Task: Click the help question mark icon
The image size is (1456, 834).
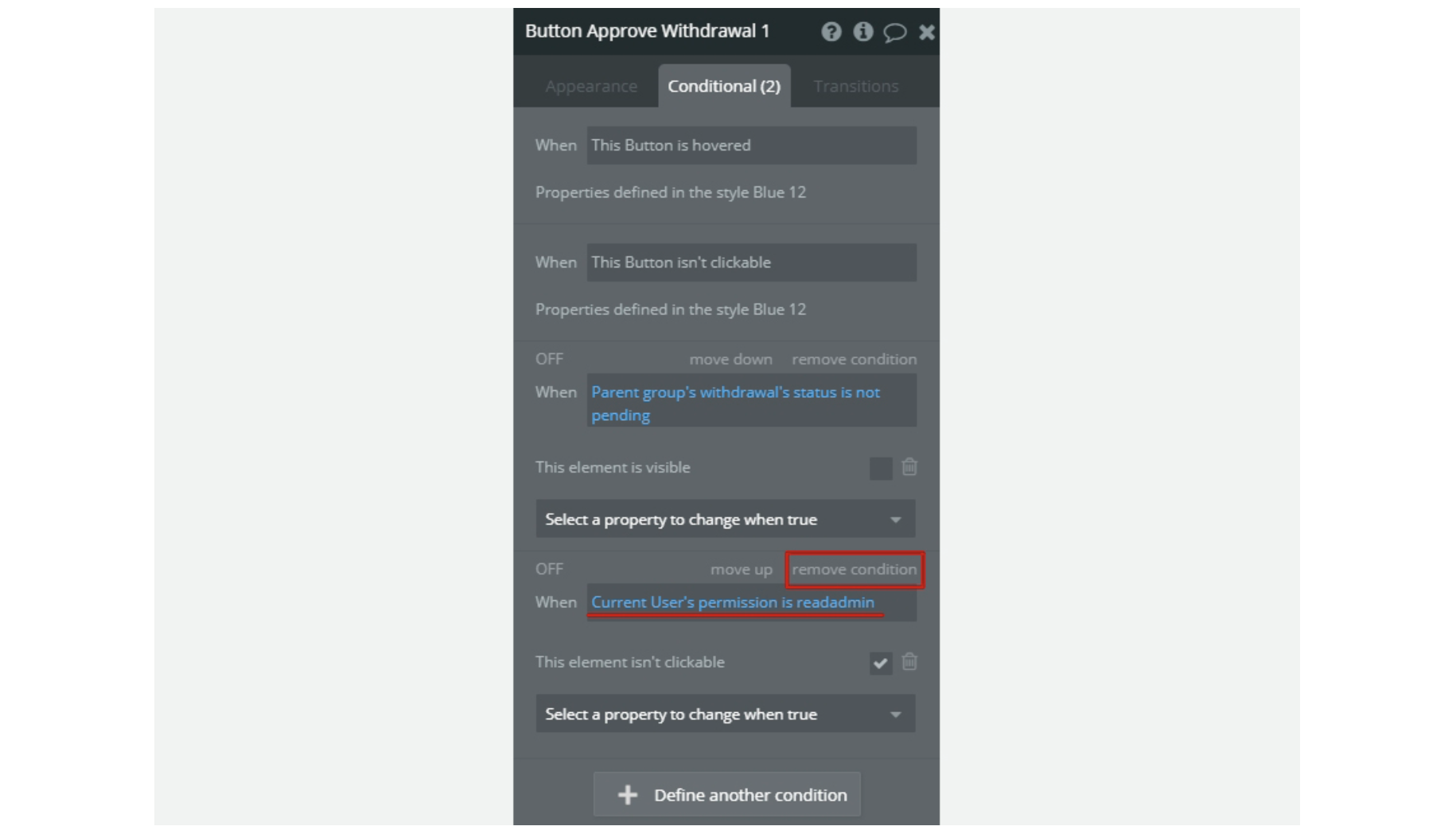Action: [x=831, y=32]
